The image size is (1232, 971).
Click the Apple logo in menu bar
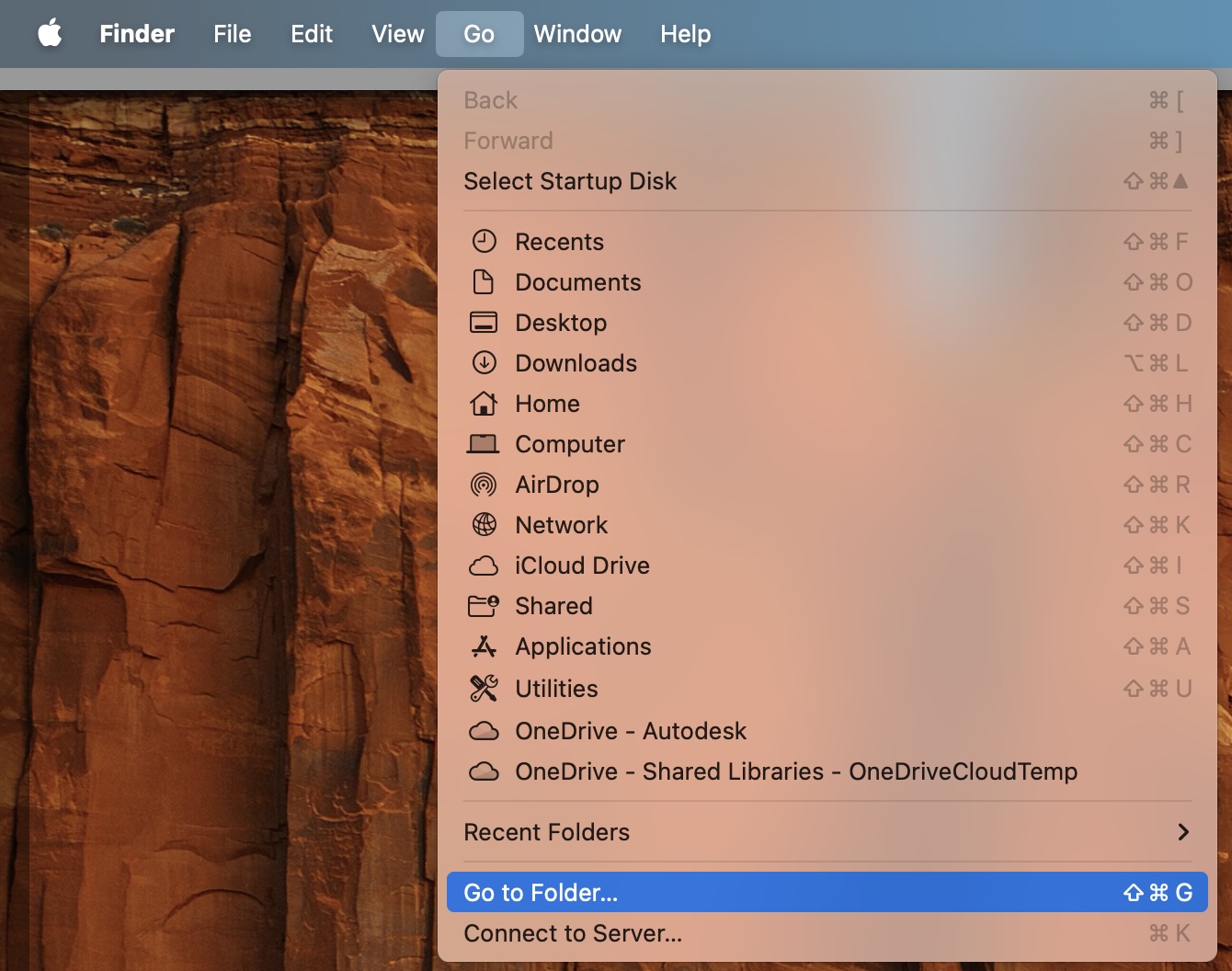51,34
